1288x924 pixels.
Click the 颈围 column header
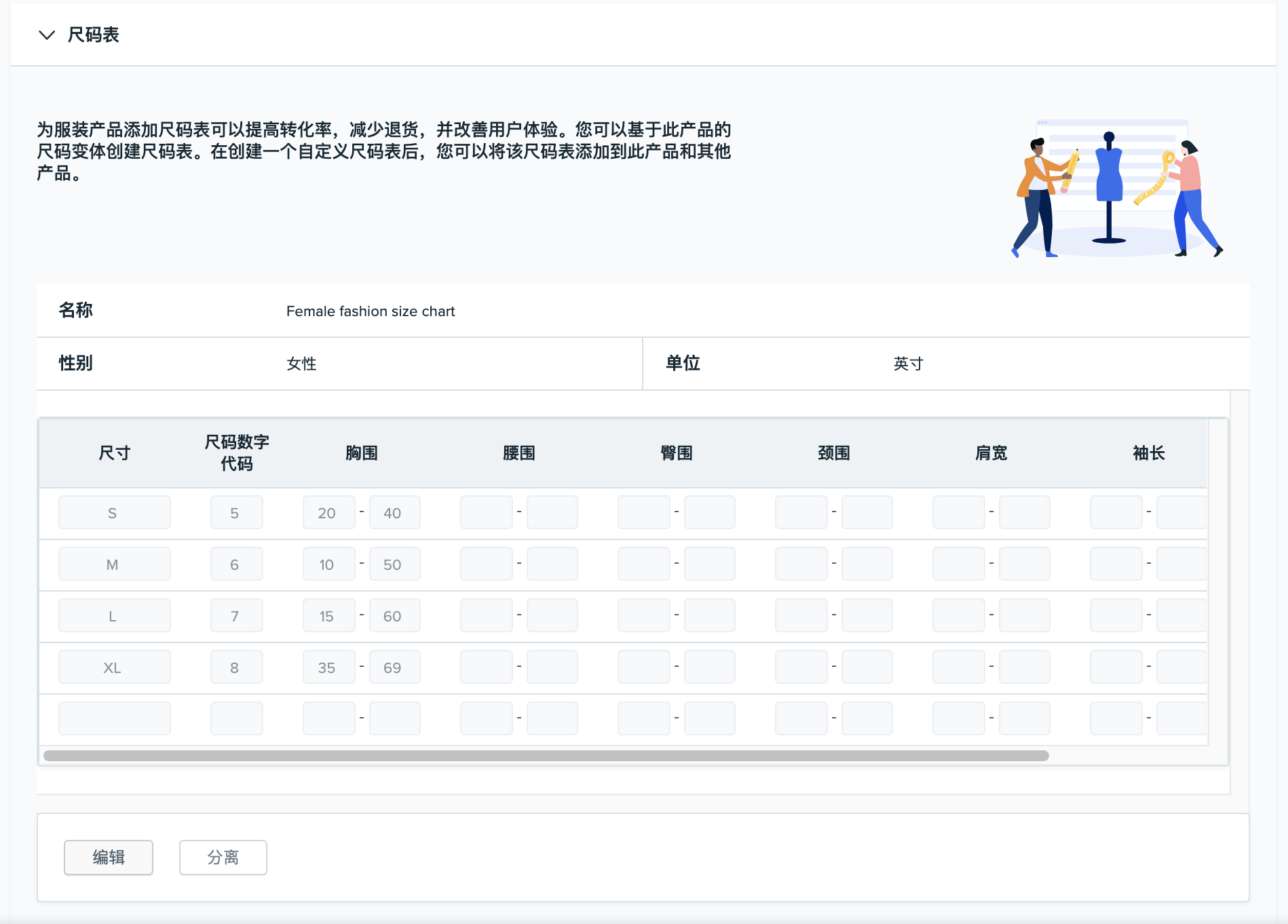pyautogui.click(x=834, y=453)
